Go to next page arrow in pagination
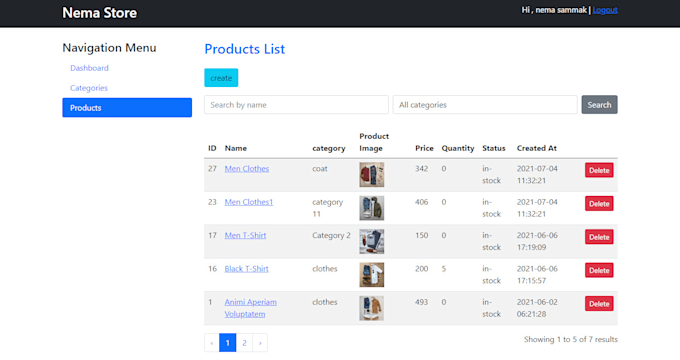Image resolution: width=680 pixels, height=360 pixels. (260, 343)
